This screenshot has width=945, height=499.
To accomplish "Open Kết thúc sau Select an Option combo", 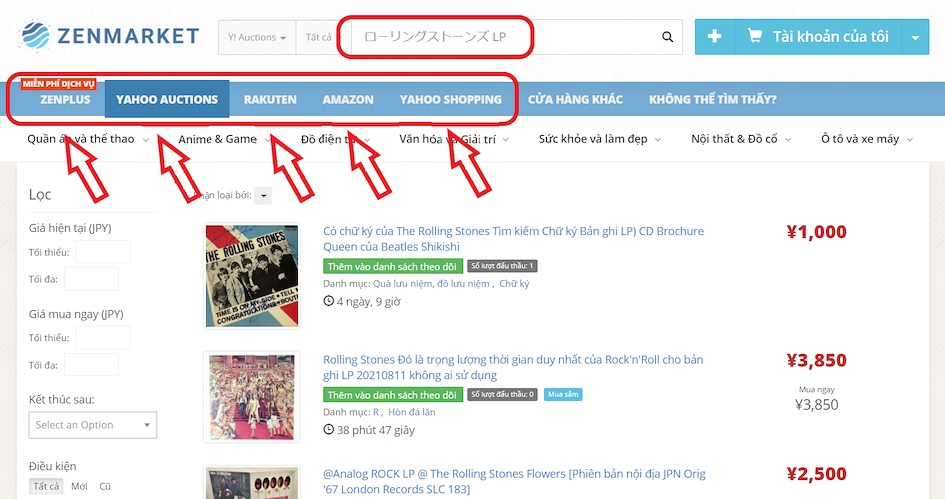I will click(93, 425).
